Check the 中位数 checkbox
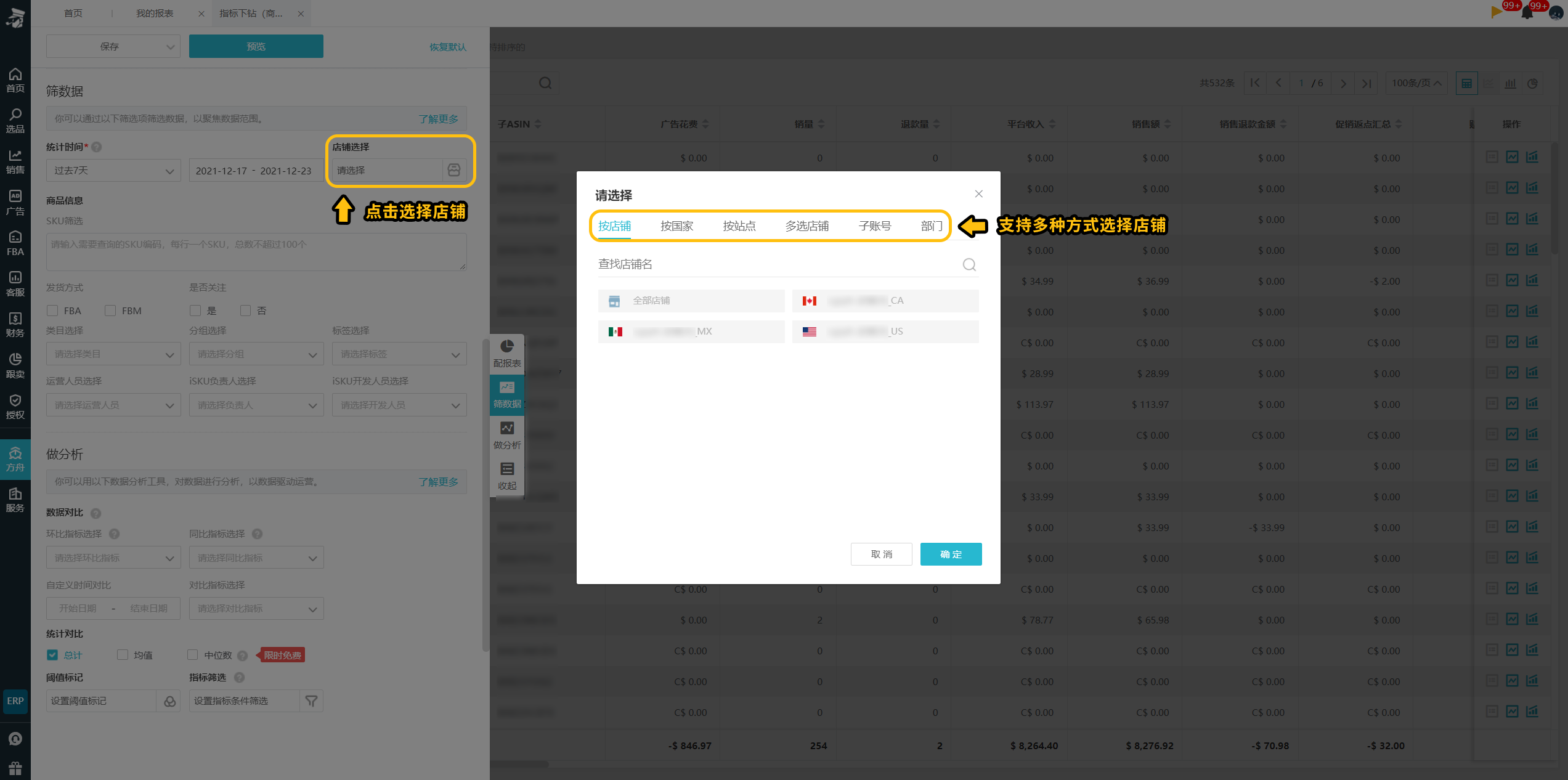This screenshot has width=1568, height=780. click(193, 655)
